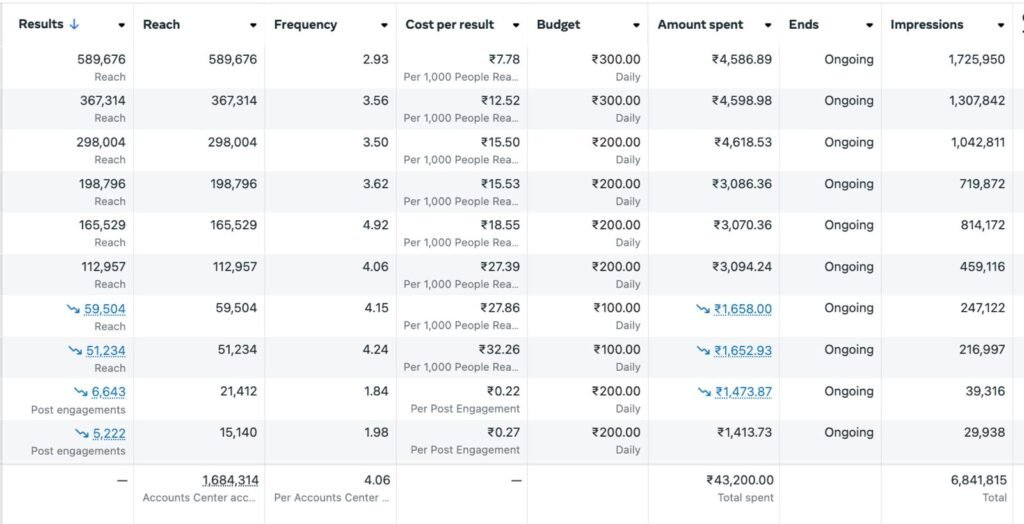Open the Reach column dropdown arrow
The height and width of the screenshot is (524, 1024).
pos(253,25)
